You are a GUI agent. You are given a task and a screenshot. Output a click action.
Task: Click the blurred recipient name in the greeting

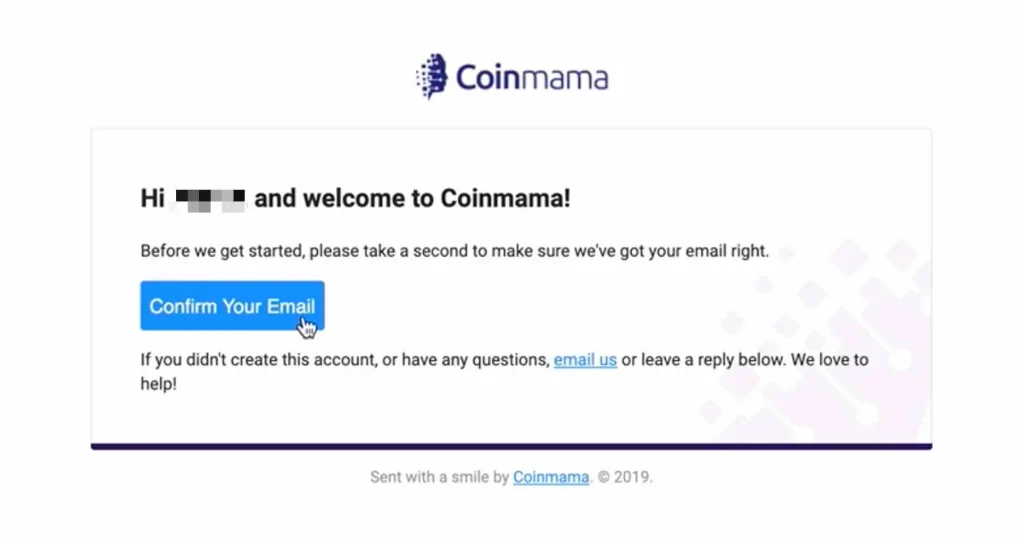209,198
